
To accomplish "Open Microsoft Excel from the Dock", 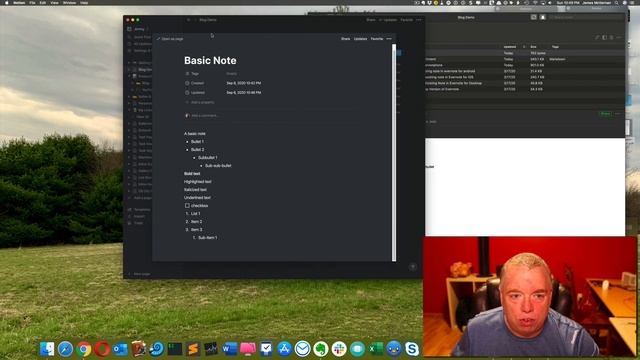I will (376, 349).
